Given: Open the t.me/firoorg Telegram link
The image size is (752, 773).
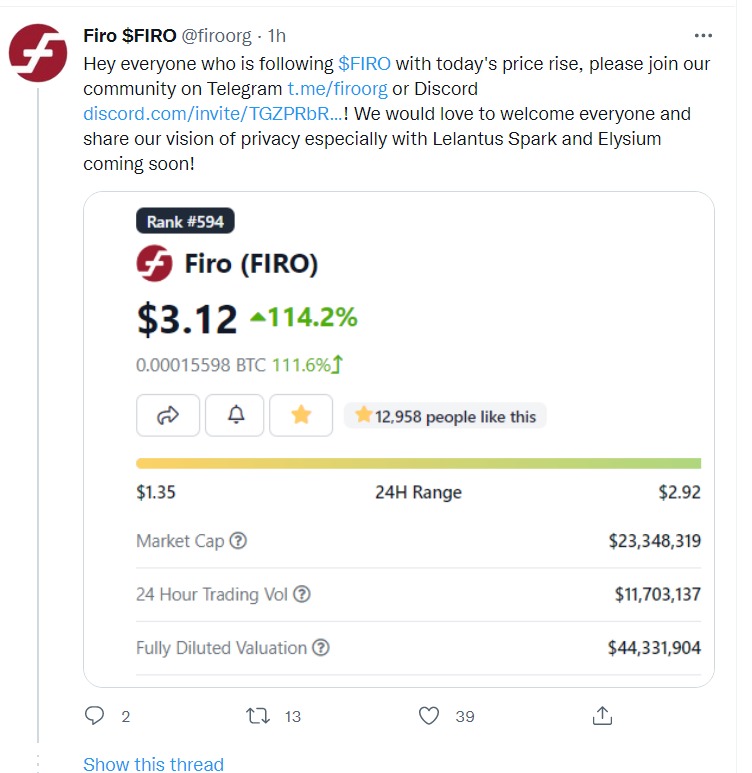Looking at the screenshot, I should click(x=337, y=89).
